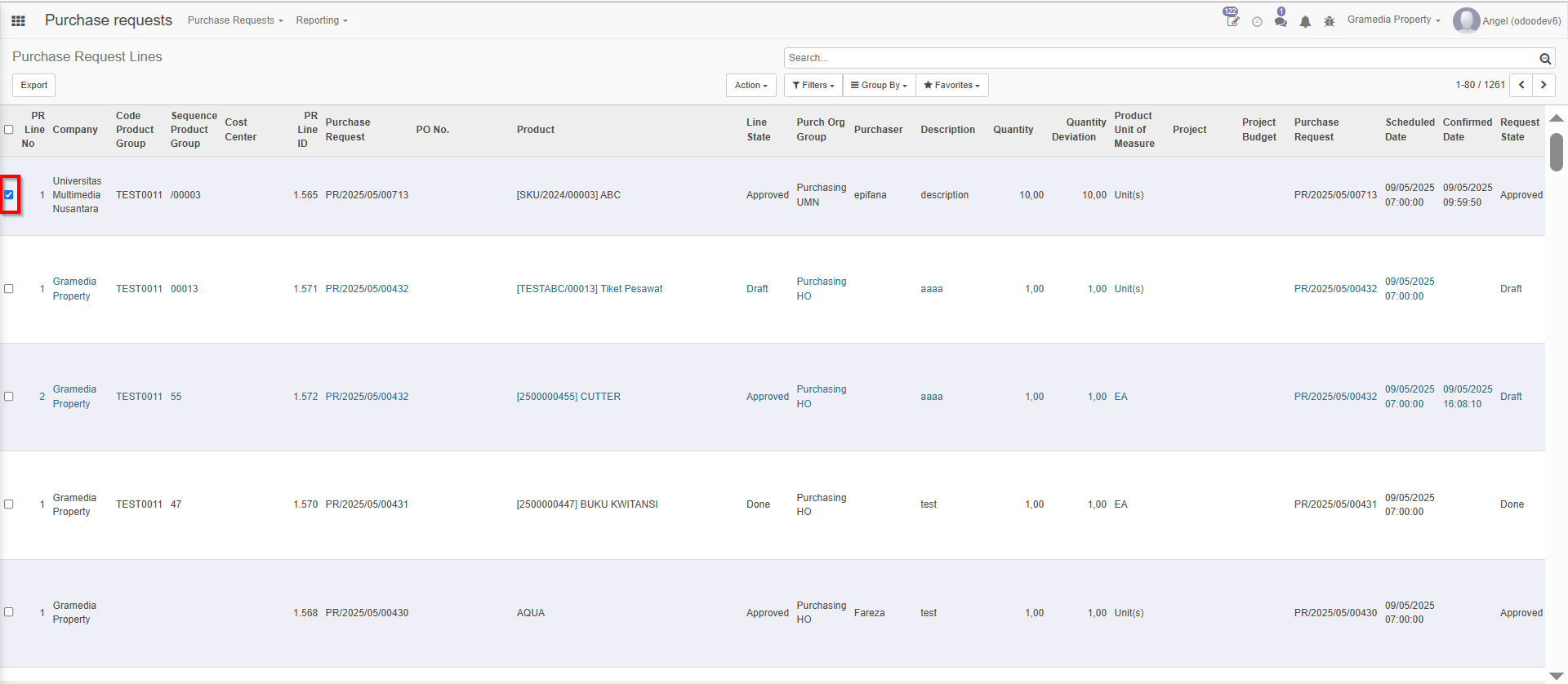Click the sequence product group 00013 cell

click(x=185, y=289)
